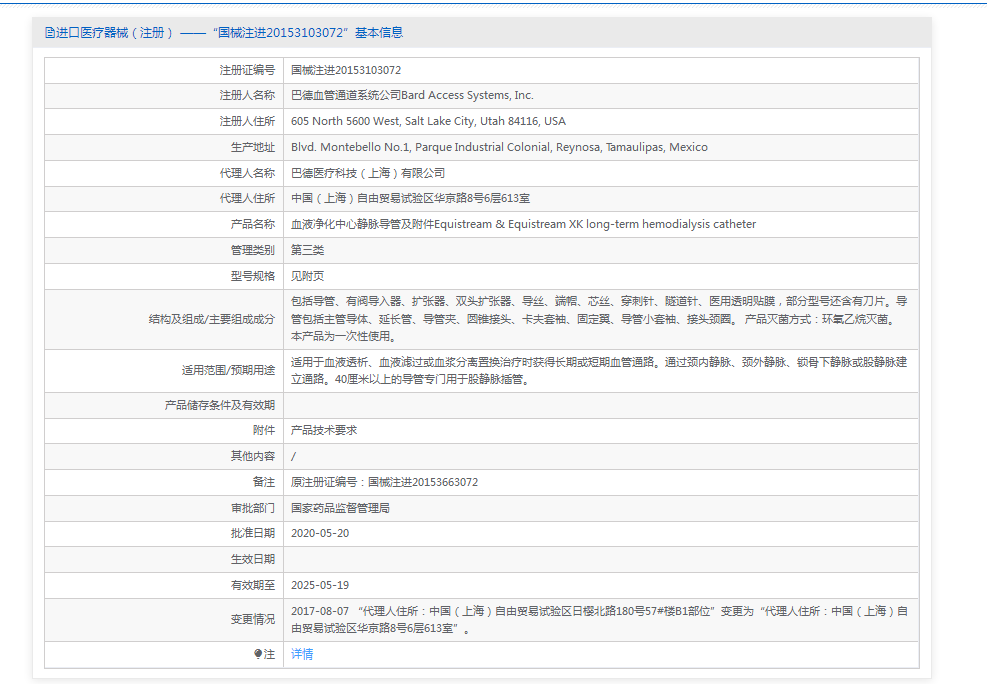Select the 注册人住所 label
The image size is (987, 684).
click(x=247, y=121)
